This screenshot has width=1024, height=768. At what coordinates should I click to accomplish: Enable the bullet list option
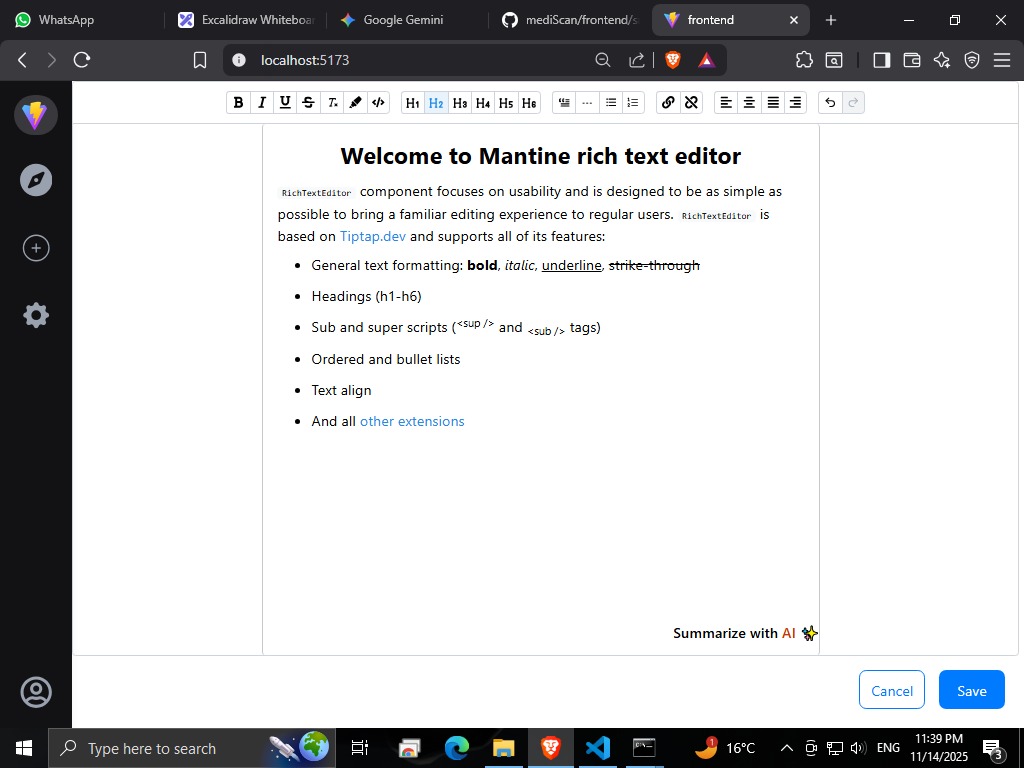[610, 102]
